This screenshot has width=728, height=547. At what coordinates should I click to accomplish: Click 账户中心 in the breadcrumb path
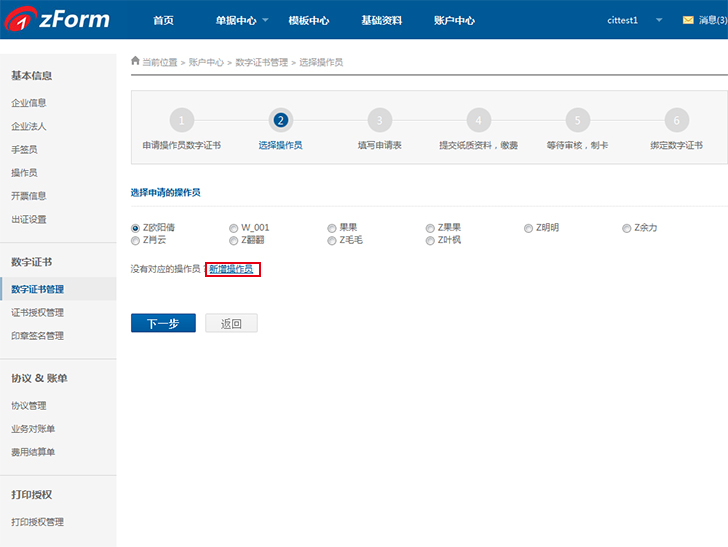point(206,62)
